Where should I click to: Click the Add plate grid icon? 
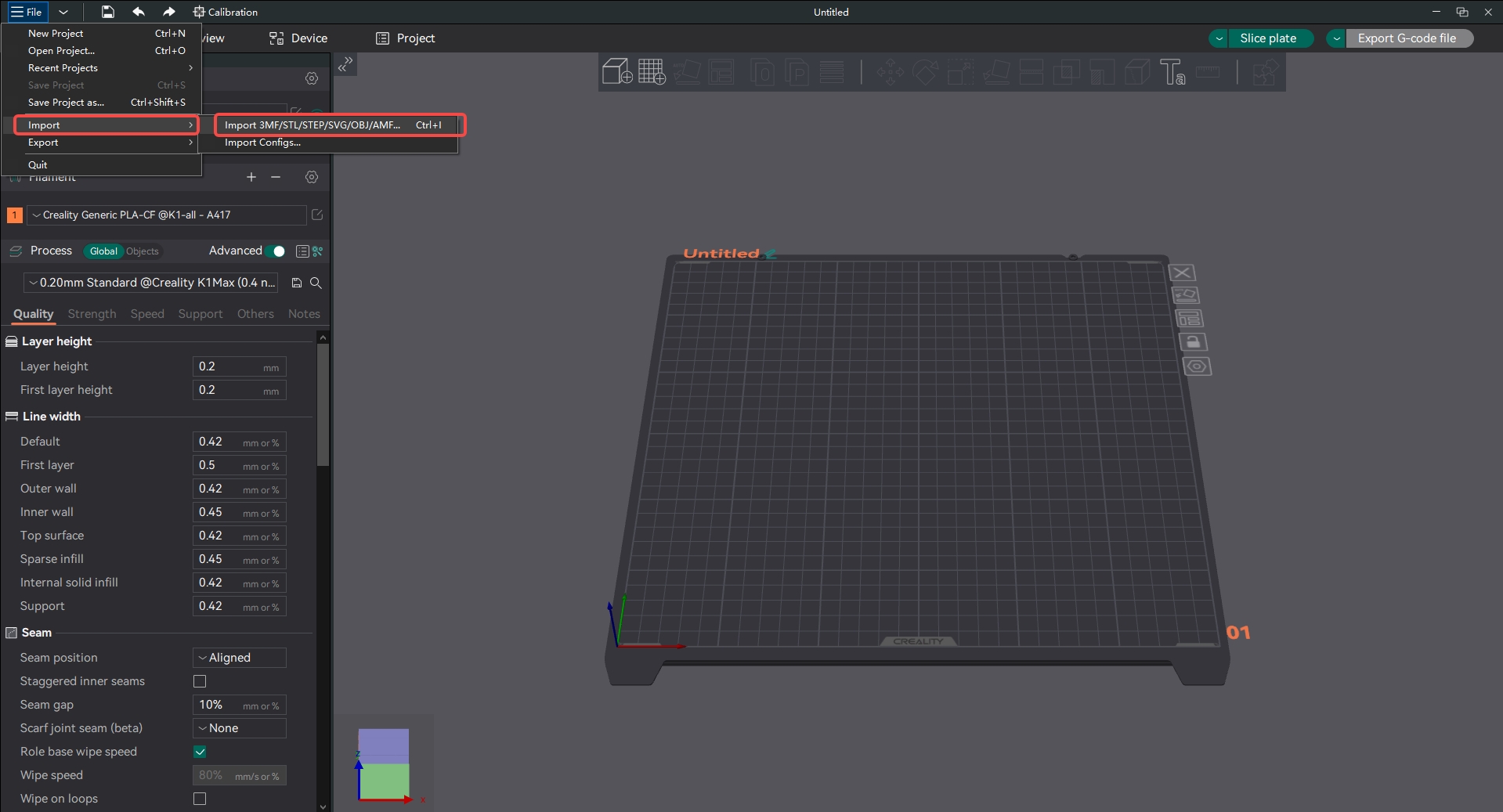pyautogui.click(x=652, y=72)
